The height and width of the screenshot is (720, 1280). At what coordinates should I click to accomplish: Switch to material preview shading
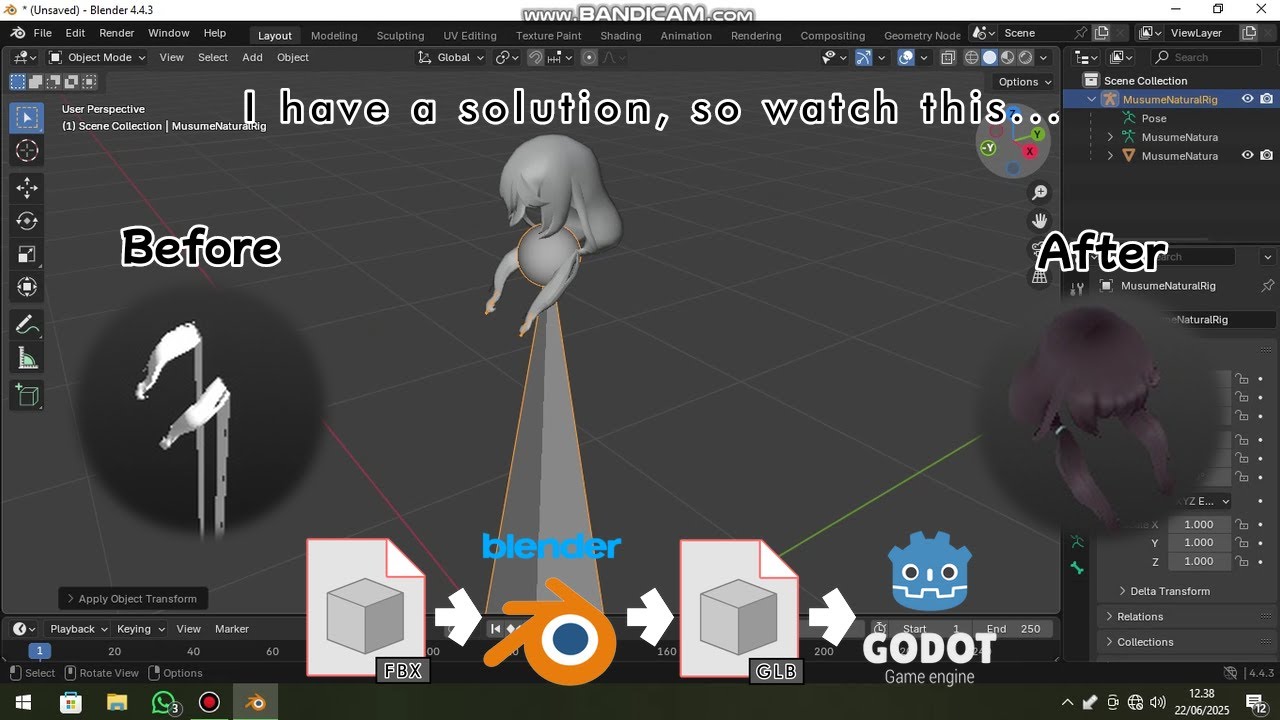1007,57
